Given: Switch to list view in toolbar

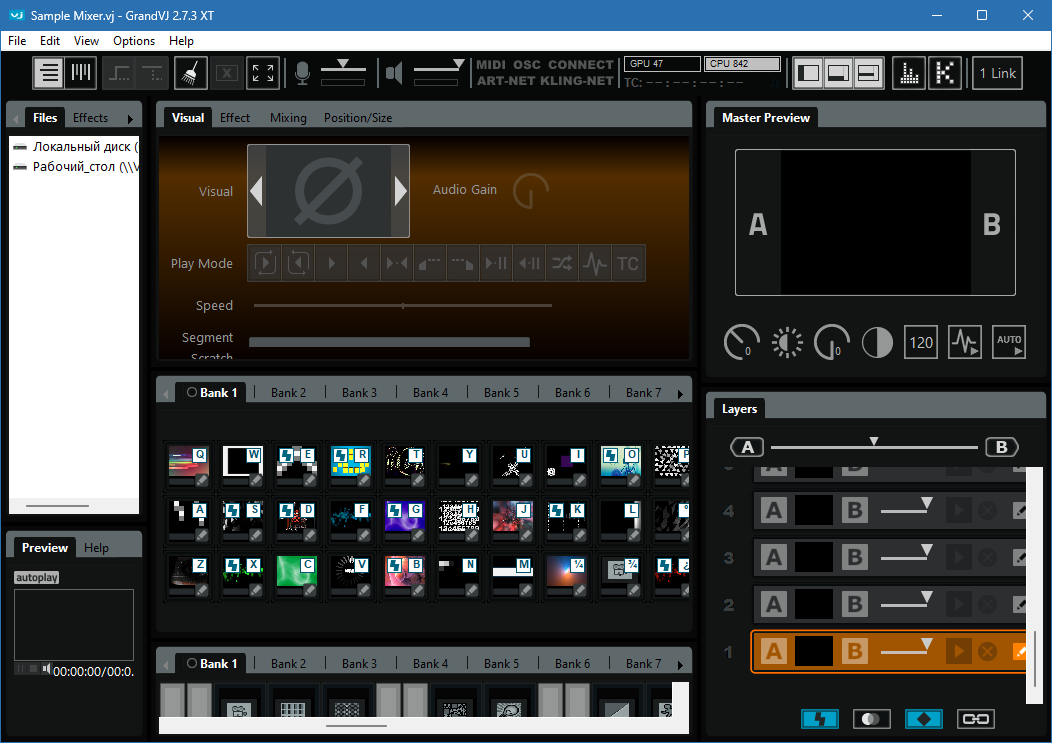Looking at the screenshot, I should (49, 72).
